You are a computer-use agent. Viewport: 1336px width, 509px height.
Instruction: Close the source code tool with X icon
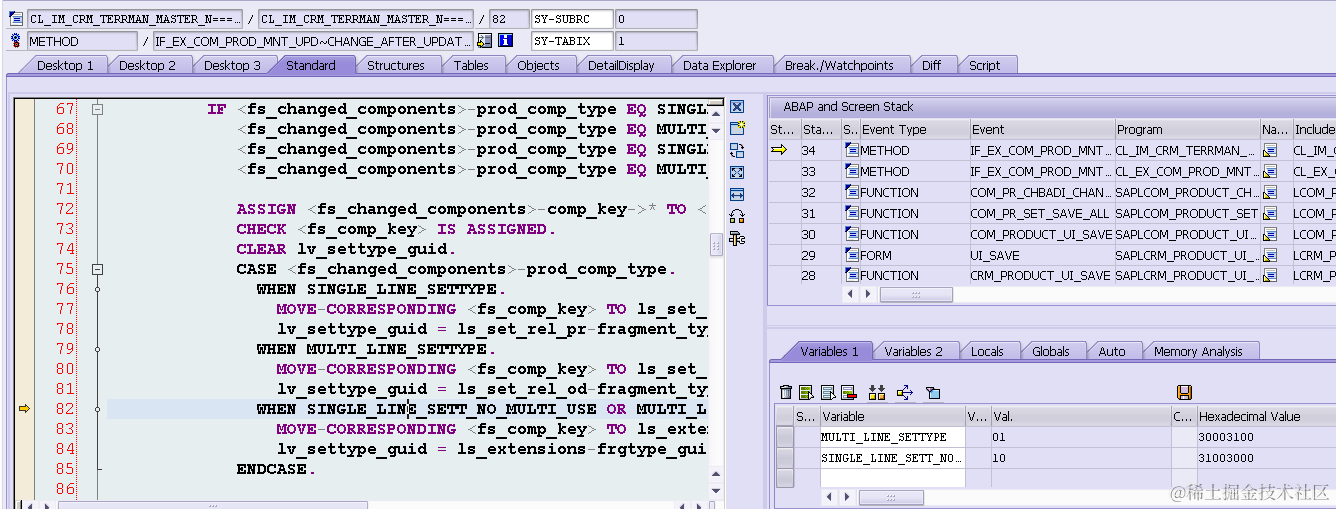coord(737,107)
